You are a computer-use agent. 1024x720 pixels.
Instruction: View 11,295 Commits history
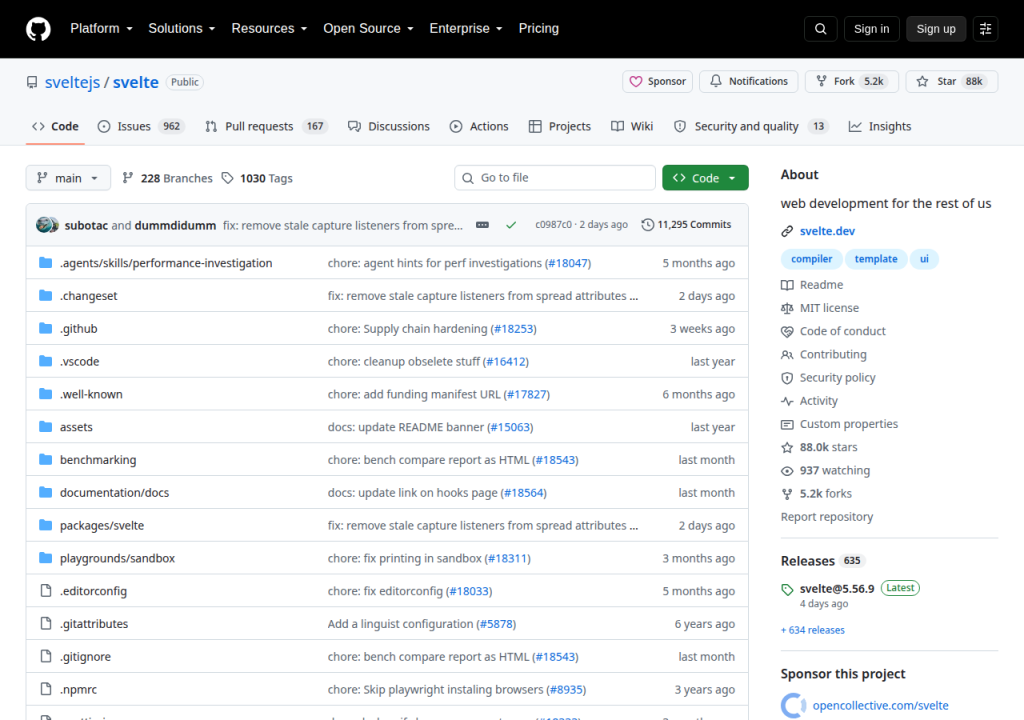[x=686, y=224]
